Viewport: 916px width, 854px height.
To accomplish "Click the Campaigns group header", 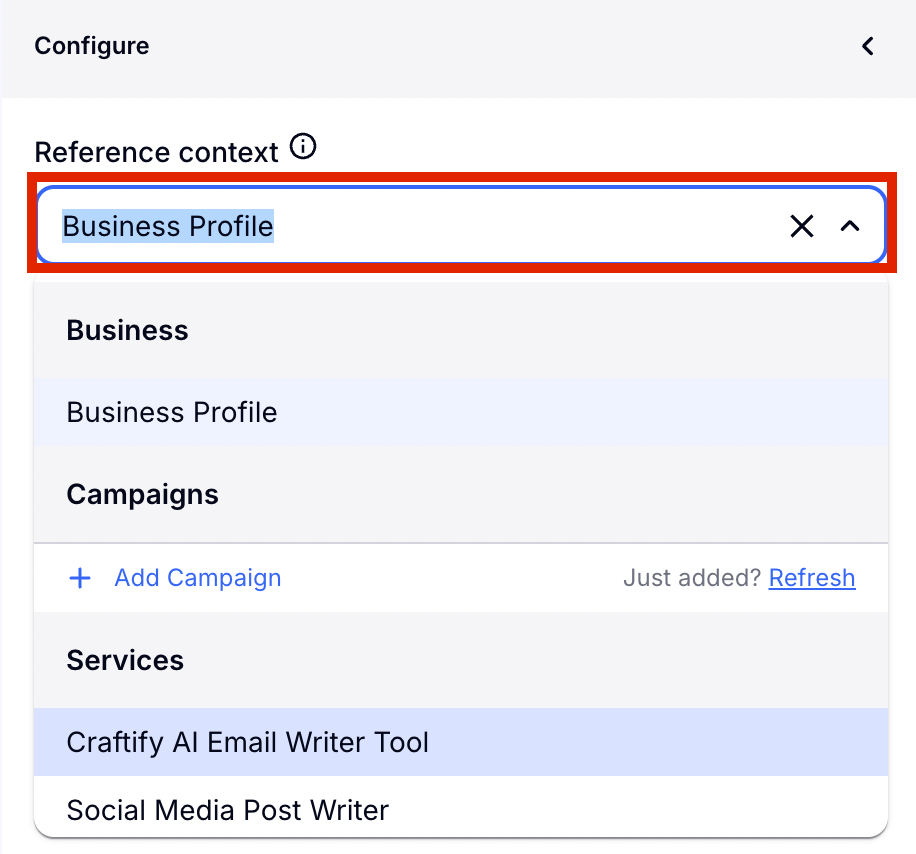I will (x=142, y=495).
